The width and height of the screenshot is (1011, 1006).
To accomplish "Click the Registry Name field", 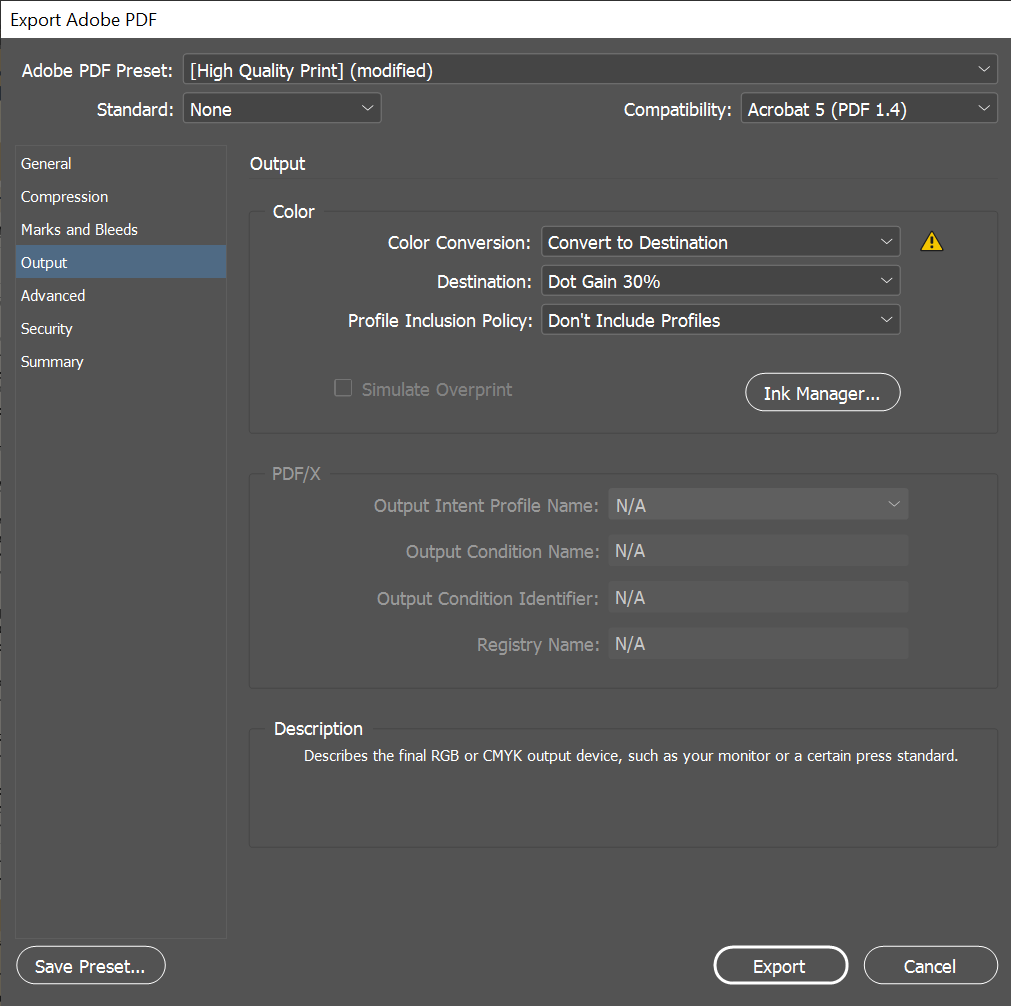I will (x=758, y=644).
